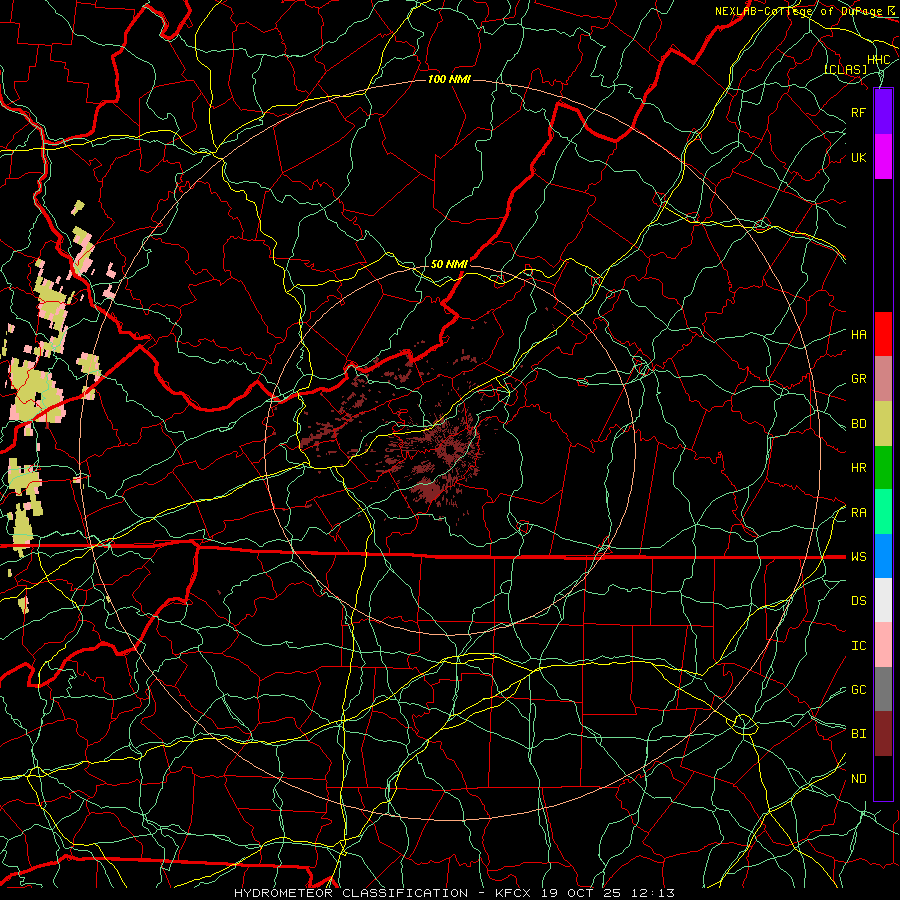Click the IC light pink legend swatch
This screenshot has width=900, height=900.
point(883,645)
